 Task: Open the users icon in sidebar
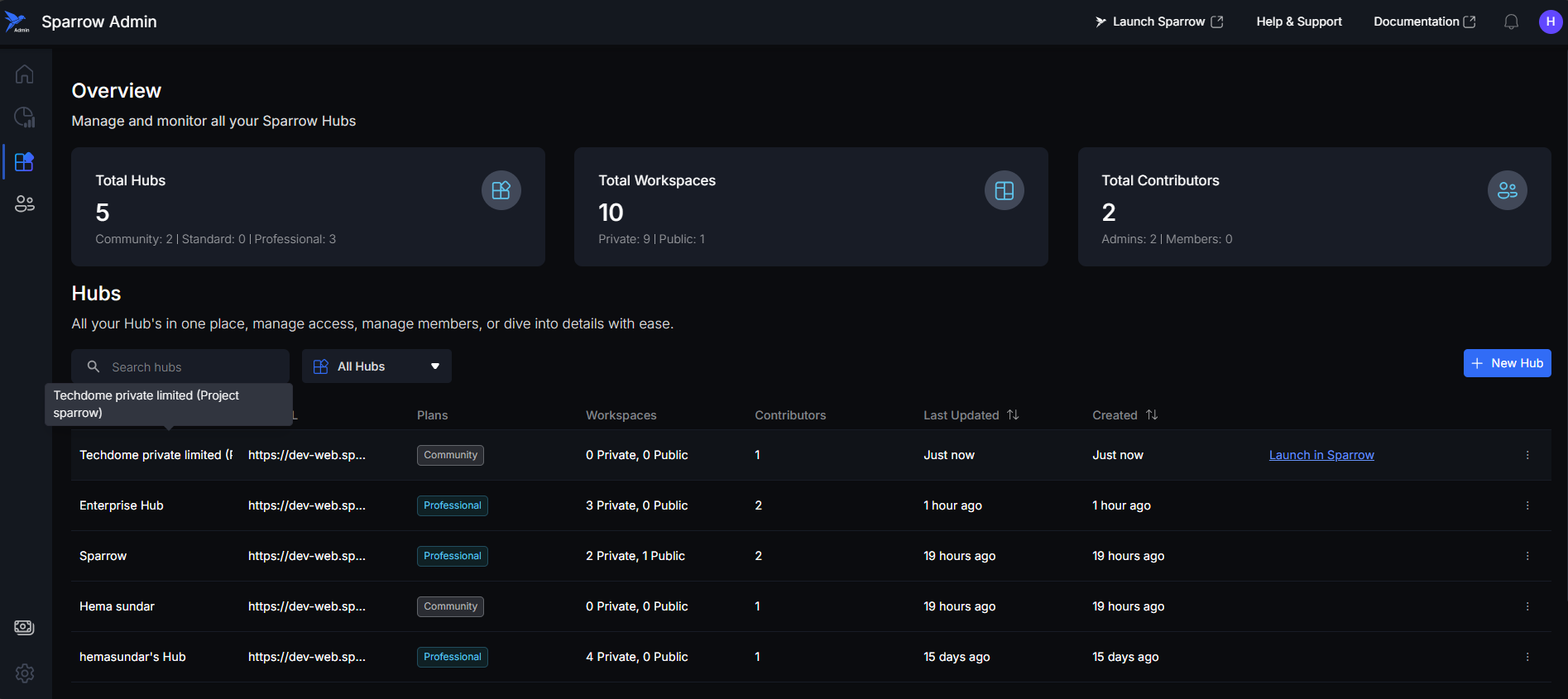coord(24,203)
